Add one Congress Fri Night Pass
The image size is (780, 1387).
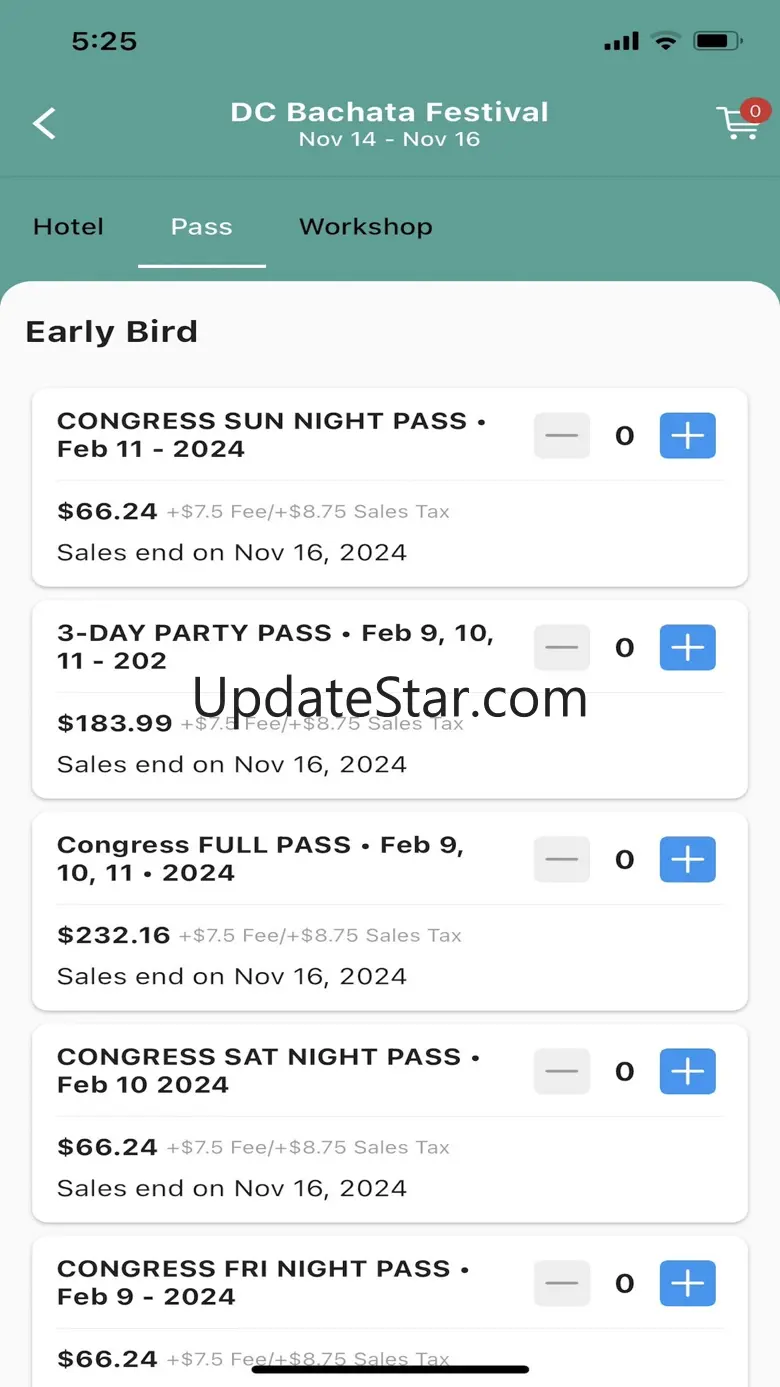click(687, 1284)
